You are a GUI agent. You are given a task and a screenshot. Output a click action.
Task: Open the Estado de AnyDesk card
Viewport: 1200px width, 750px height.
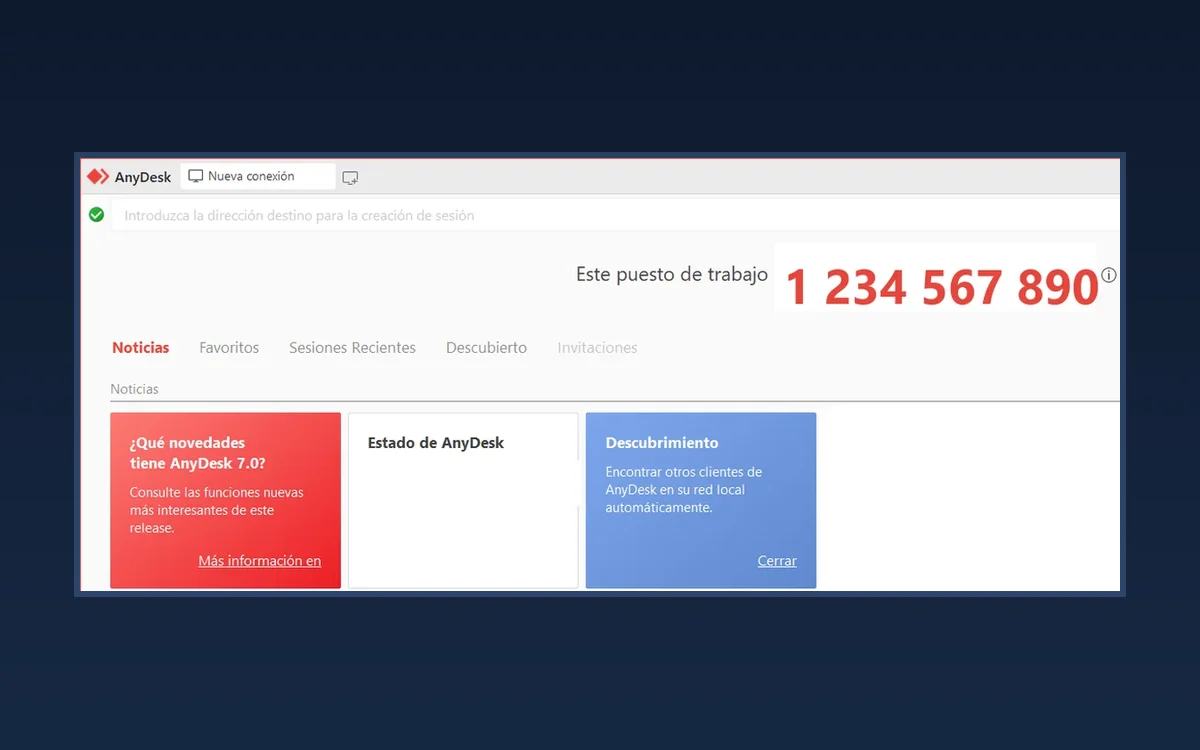coord(463,501)
